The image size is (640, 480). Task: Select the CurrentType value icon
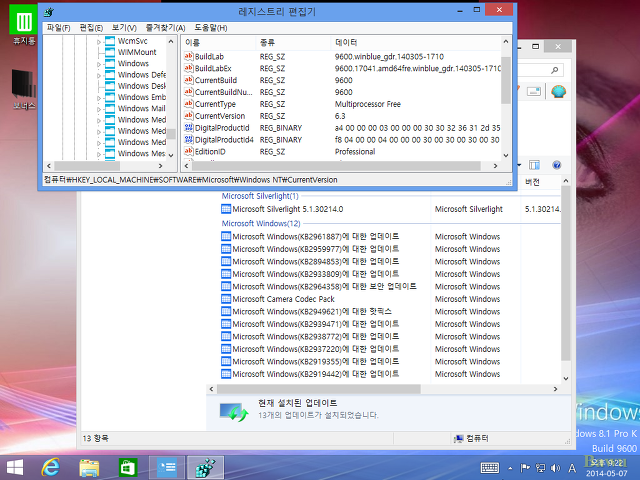tap(188, 104)
